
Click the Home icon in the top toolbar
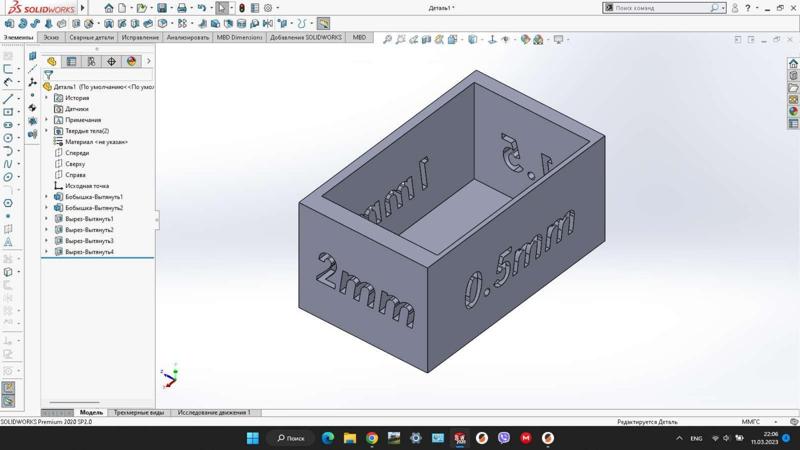(109, 8)
